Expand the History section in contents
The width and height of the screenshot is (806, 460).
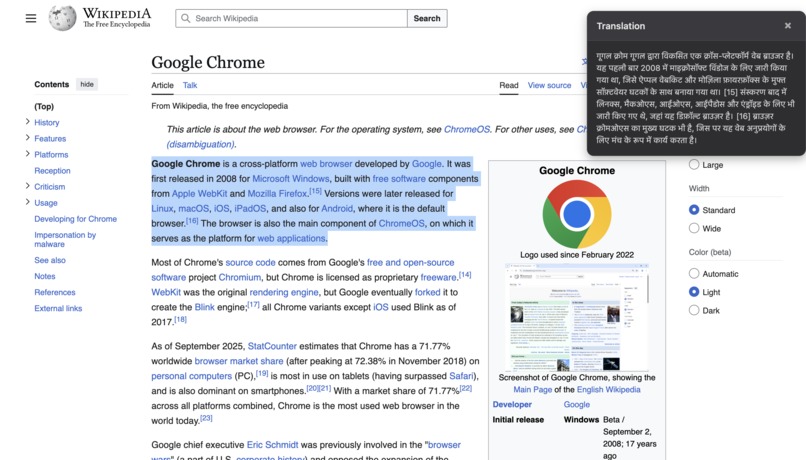pyautogui.click(x=27, y=122)
